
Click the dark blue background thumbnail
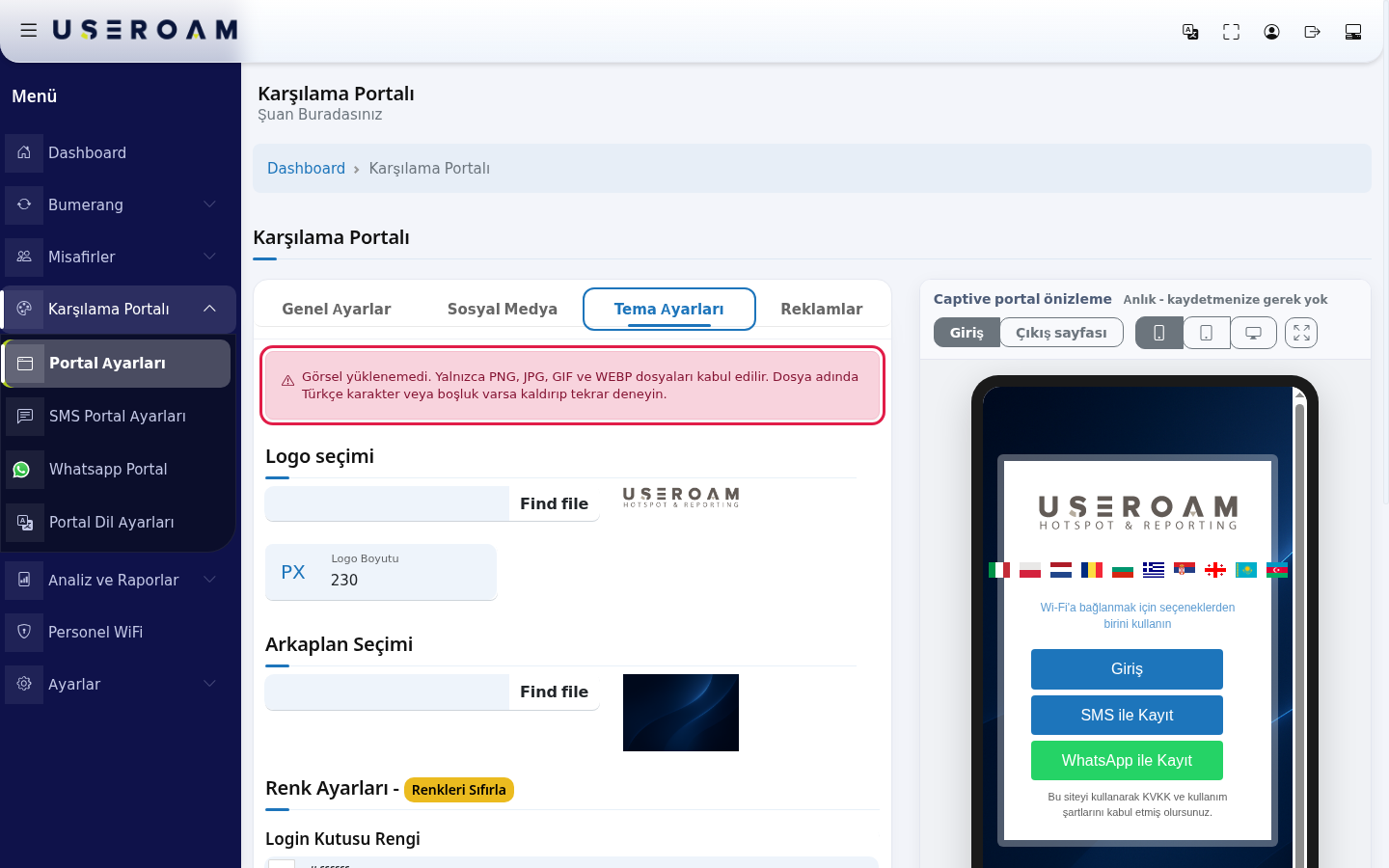point(681,713)
